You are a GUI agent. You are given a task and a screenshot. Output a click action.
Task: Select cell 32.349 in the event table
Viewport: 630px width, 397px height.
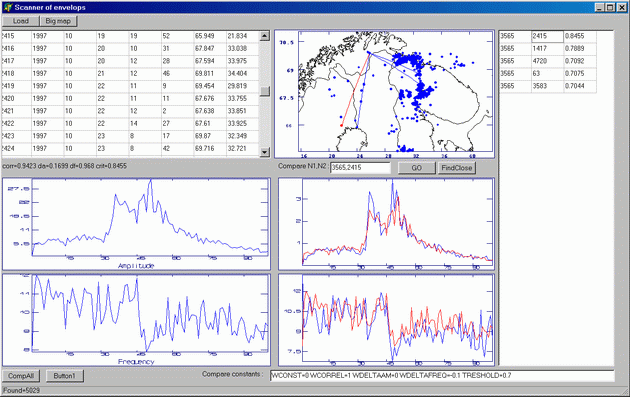point(242,136)
